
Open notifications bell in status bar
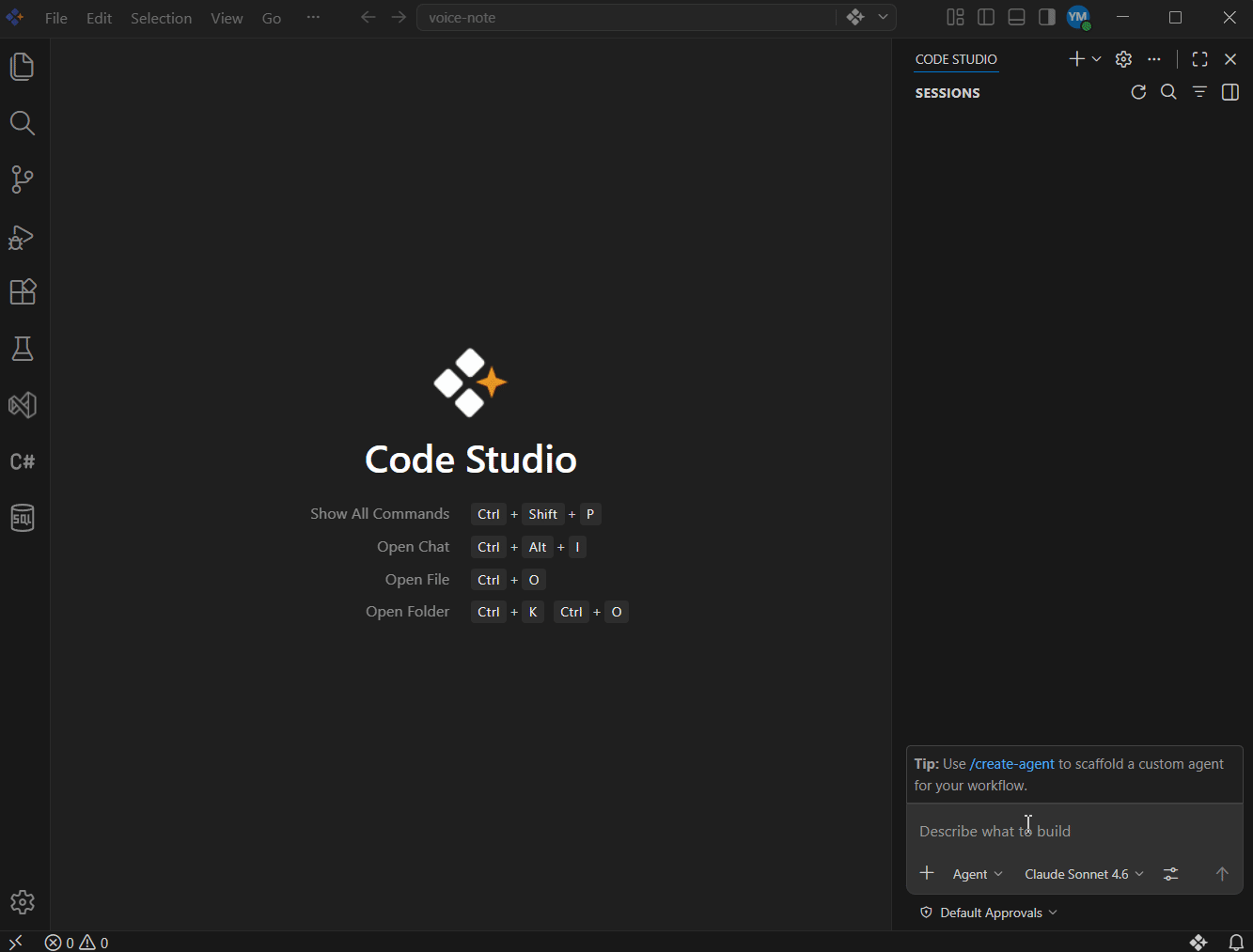click(x=1236, y=942)
